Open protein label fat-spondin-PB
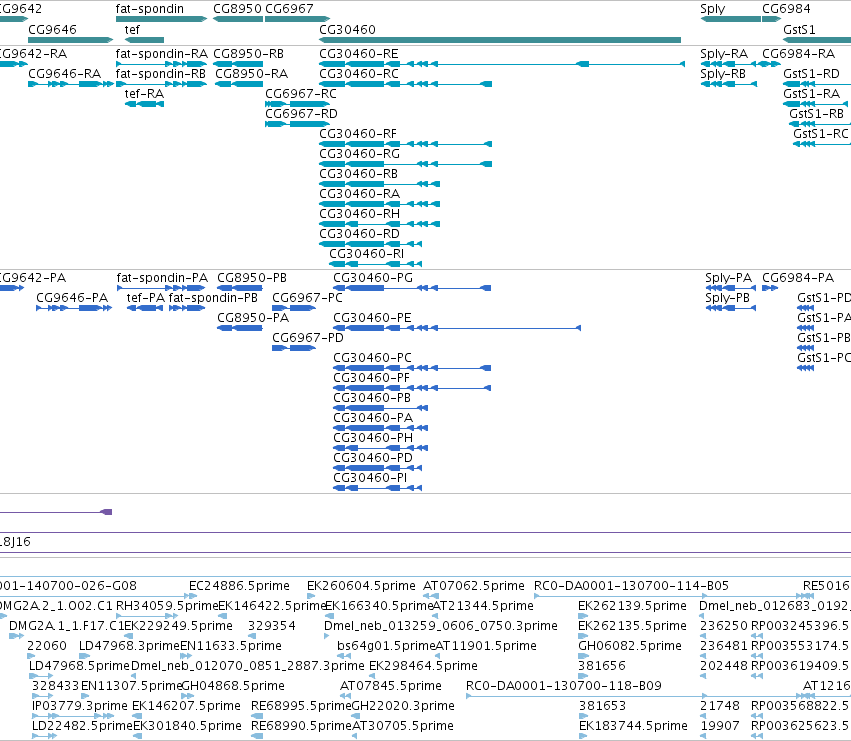The height and width of the screenshot is (741, 851). [x=213, y=298]
